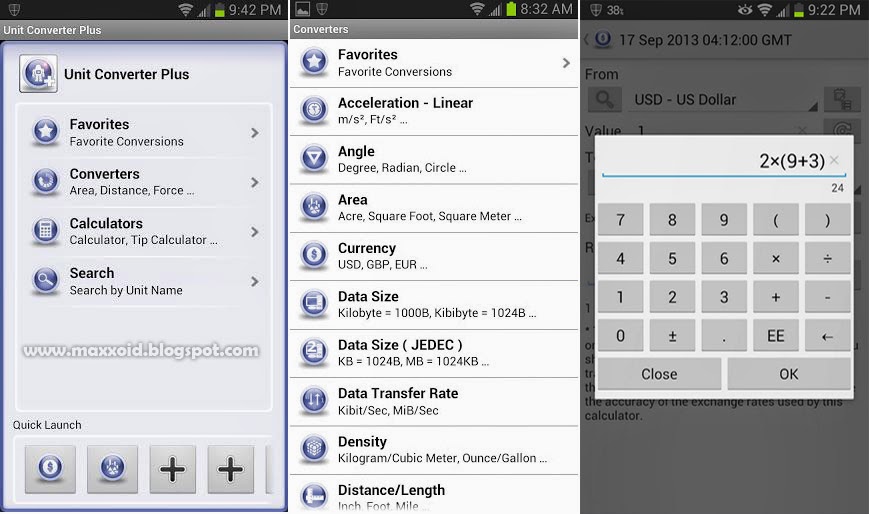Tap the backspace arrow key

[x=827, y=335]
